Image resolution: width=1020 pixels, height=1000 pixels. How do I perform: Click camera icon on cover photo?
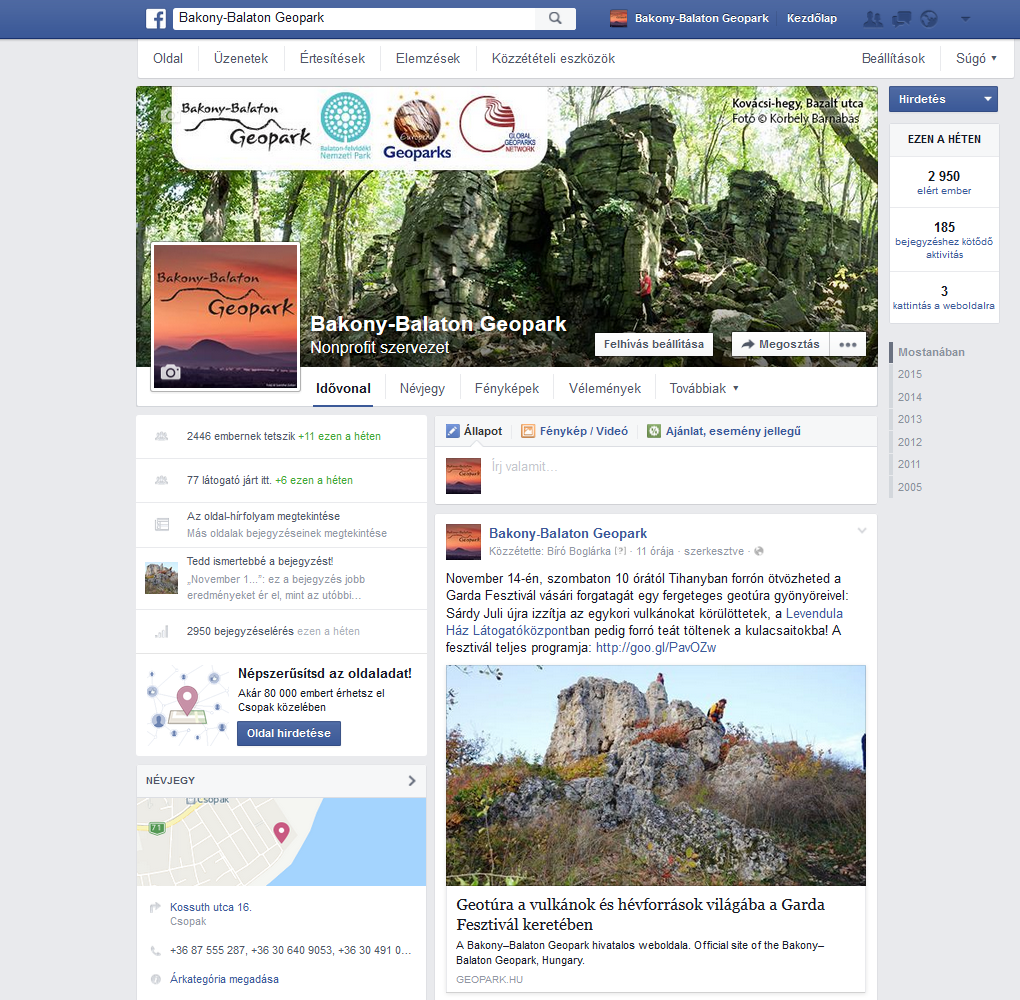click(x=168, y=116)
